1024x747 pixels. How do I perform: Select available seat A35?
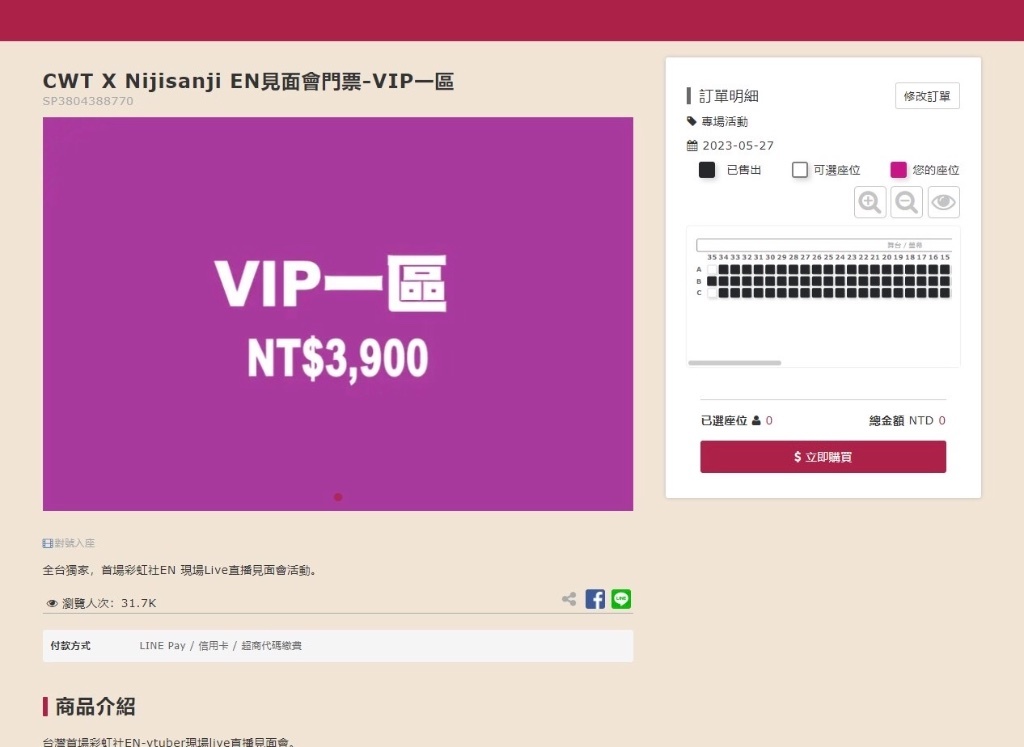click(x=712, y=269)
